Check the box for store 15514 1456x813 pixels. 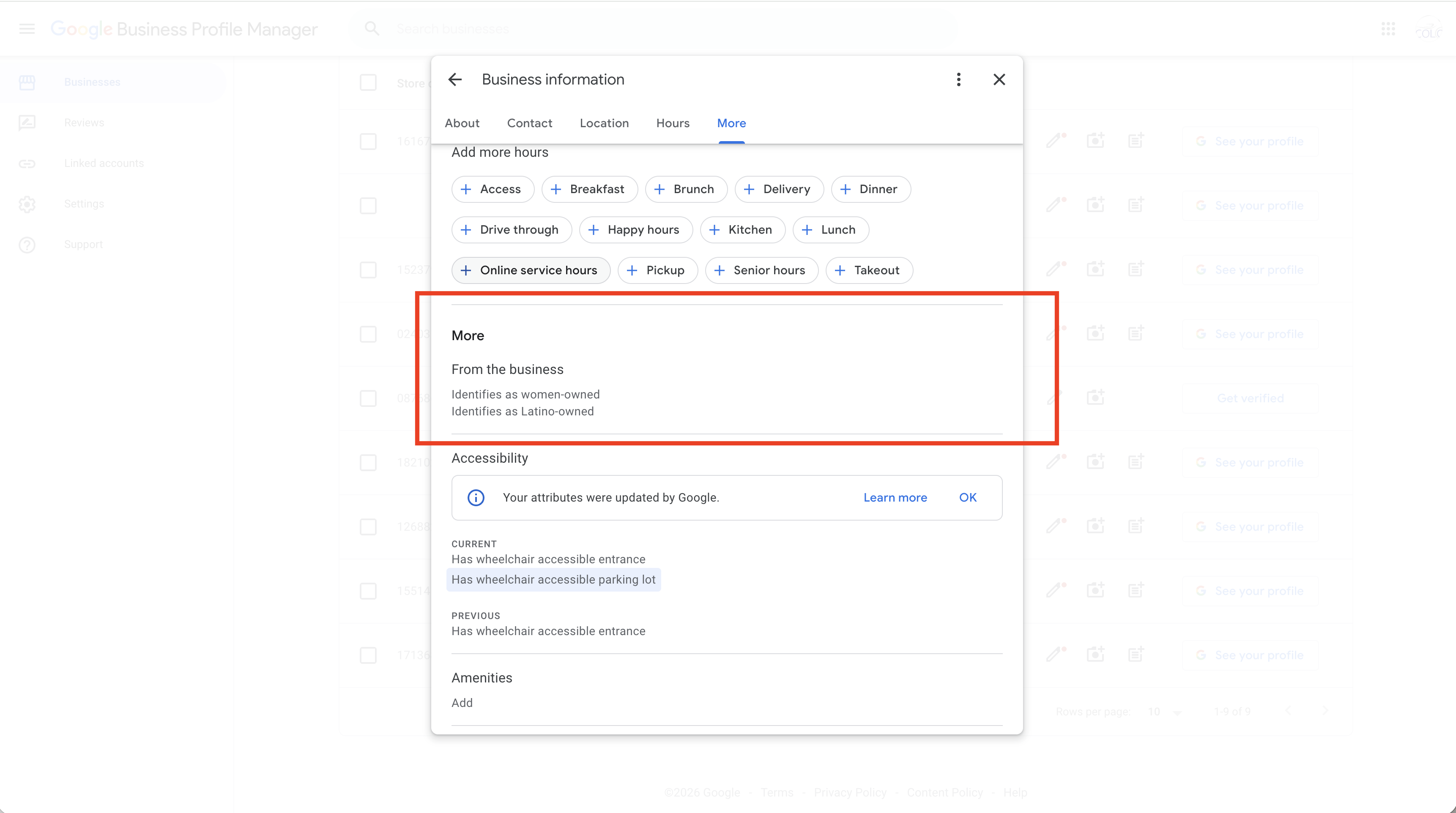coord(368,591)
